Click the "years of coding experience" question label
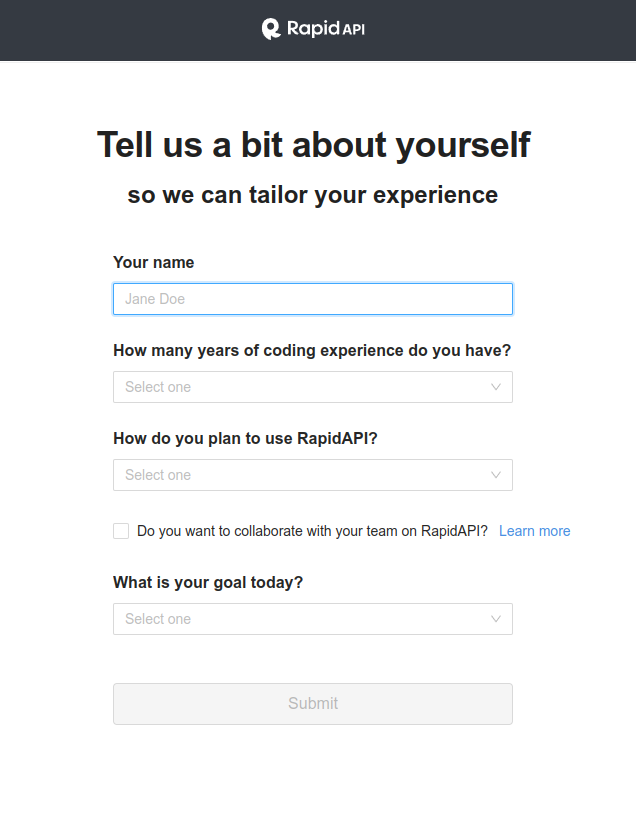 tap(312, 350)
